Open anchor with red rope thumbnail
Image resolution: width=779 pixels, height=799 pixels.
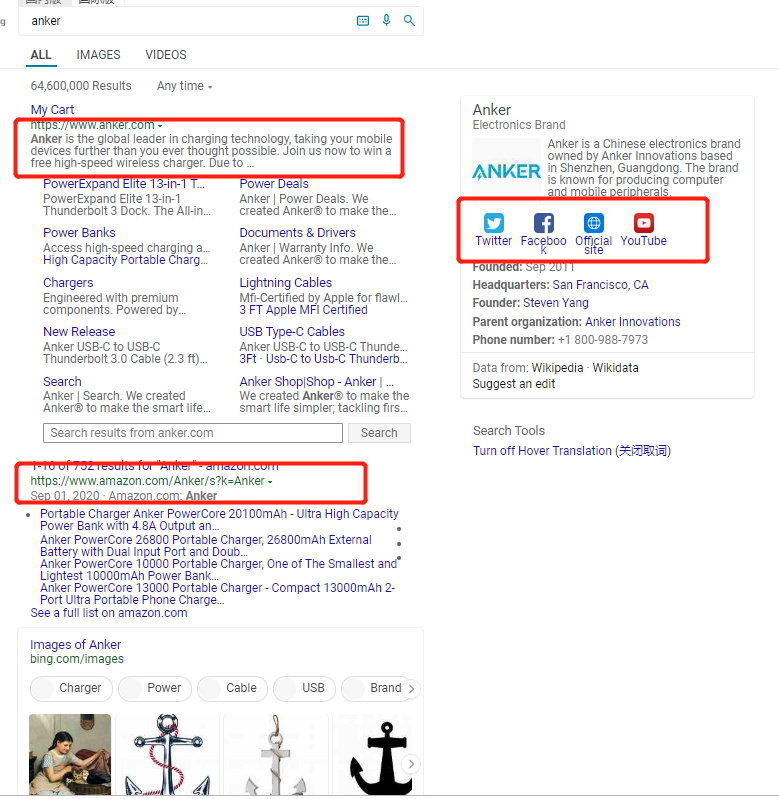click(x=168, y=754)
